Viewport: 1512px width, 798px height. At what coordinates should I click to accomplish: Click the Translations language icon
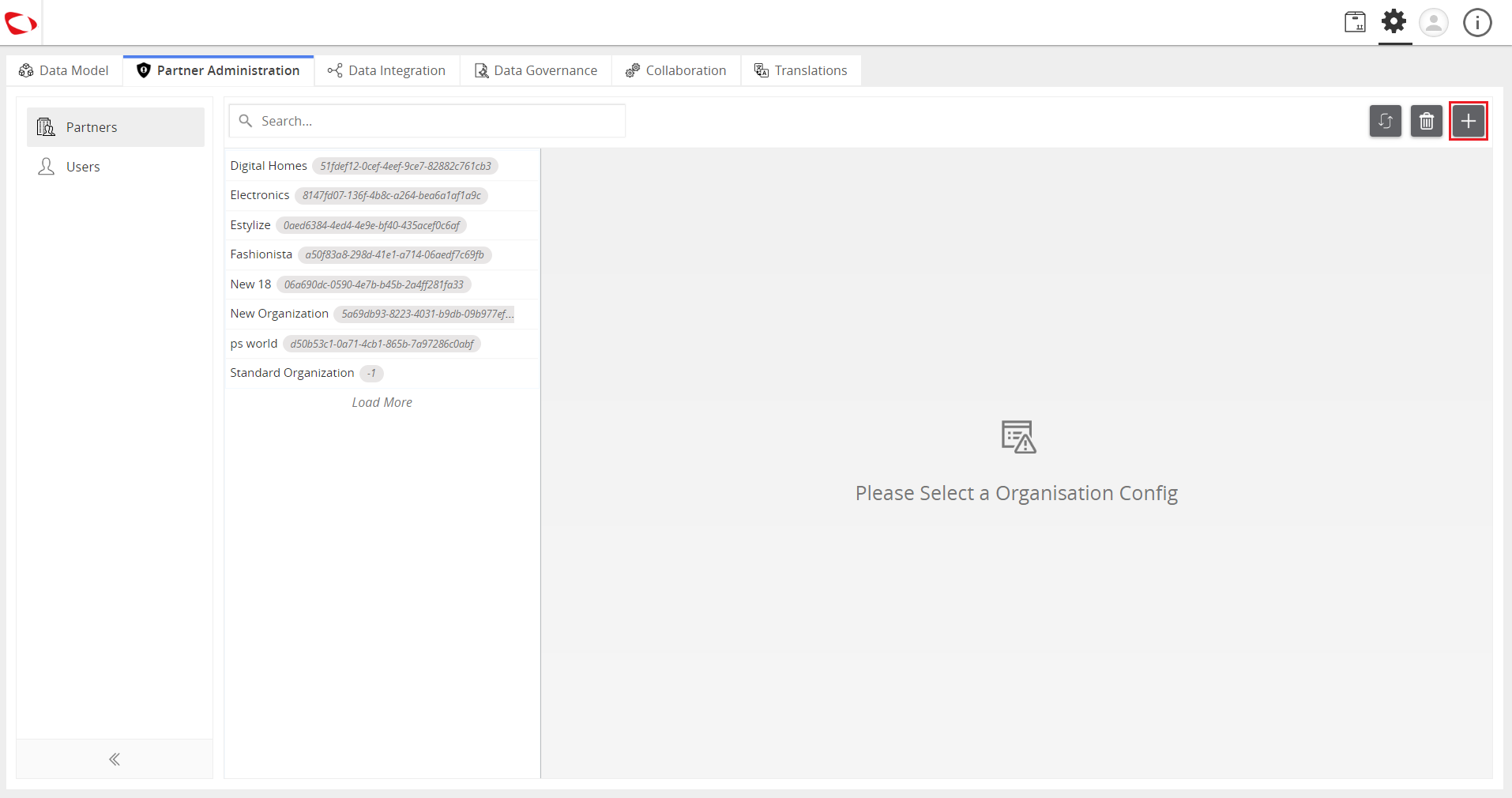pyautogui.click(x=762, y=70)
